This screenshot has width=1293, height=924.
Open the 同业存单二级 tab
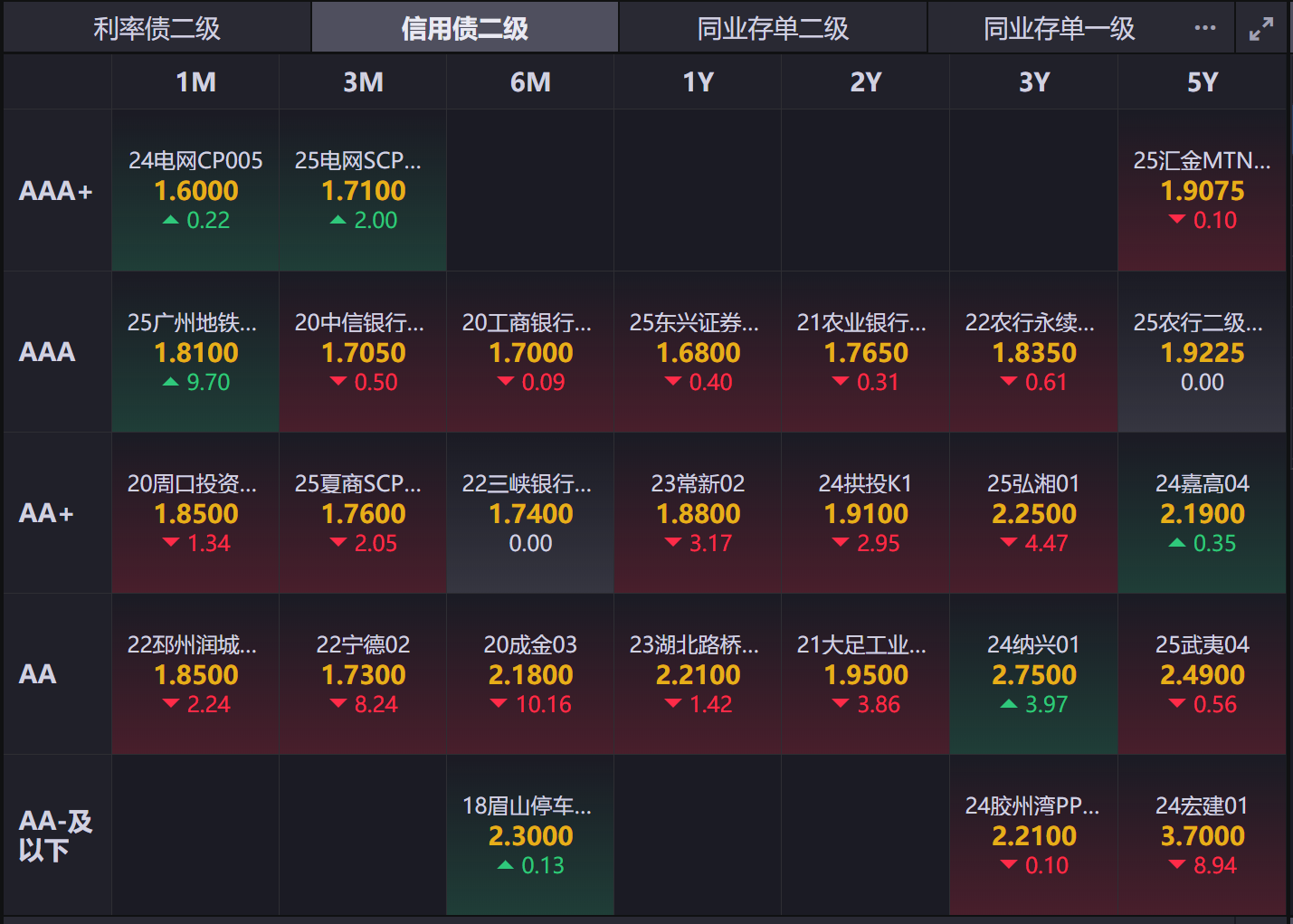click(773, 28)
